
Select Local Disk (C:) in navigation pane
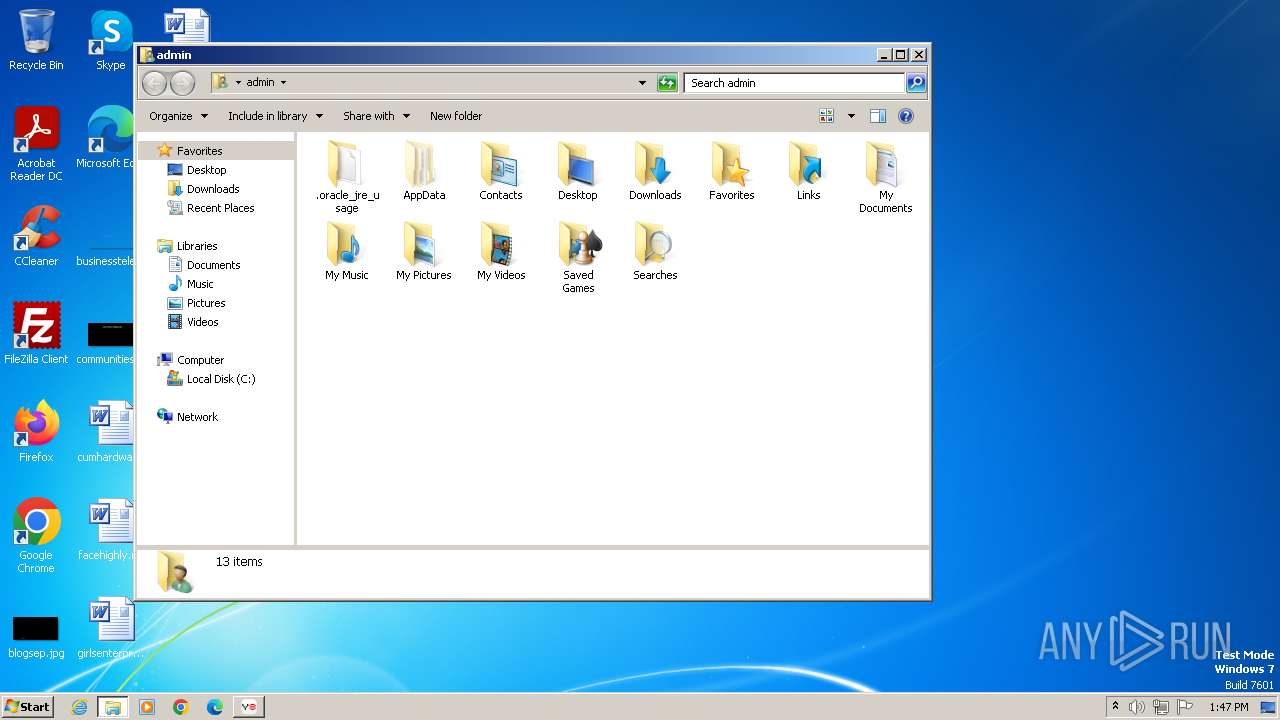click(x=220, y=379)
